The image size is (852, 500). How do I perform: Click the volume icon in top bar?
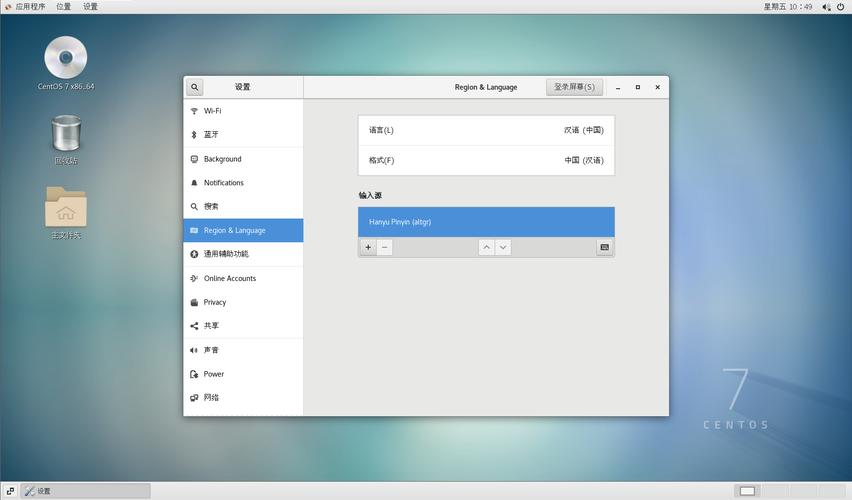826,7
